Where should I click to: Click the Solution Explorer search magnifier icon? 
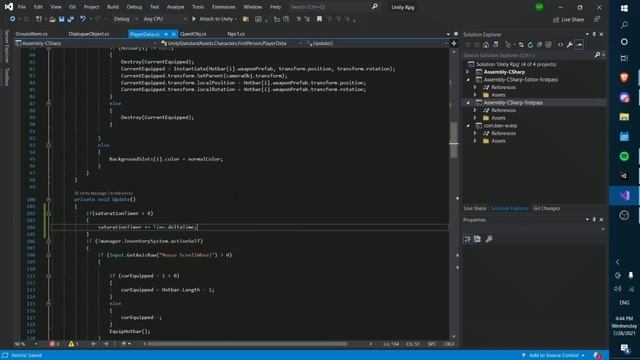pyautogui.click(x=597, y=55)
